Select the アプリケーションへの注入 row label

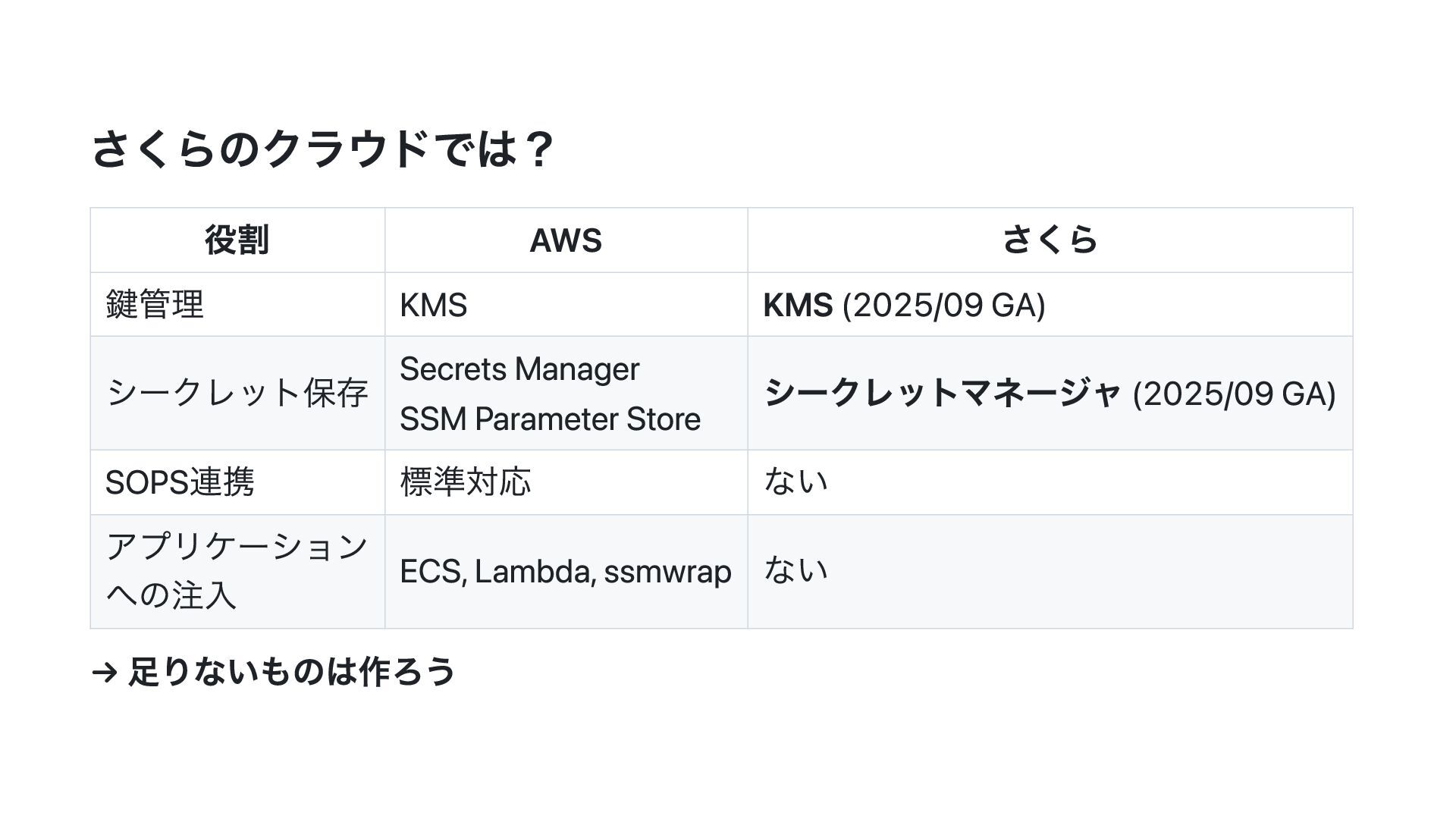(237, 570)
